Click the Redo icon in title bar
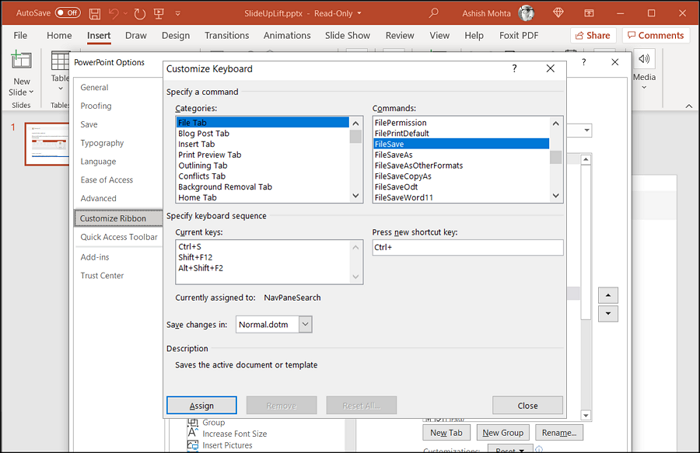This screenshot has height=453, width=700. click(x=140, y=14)
